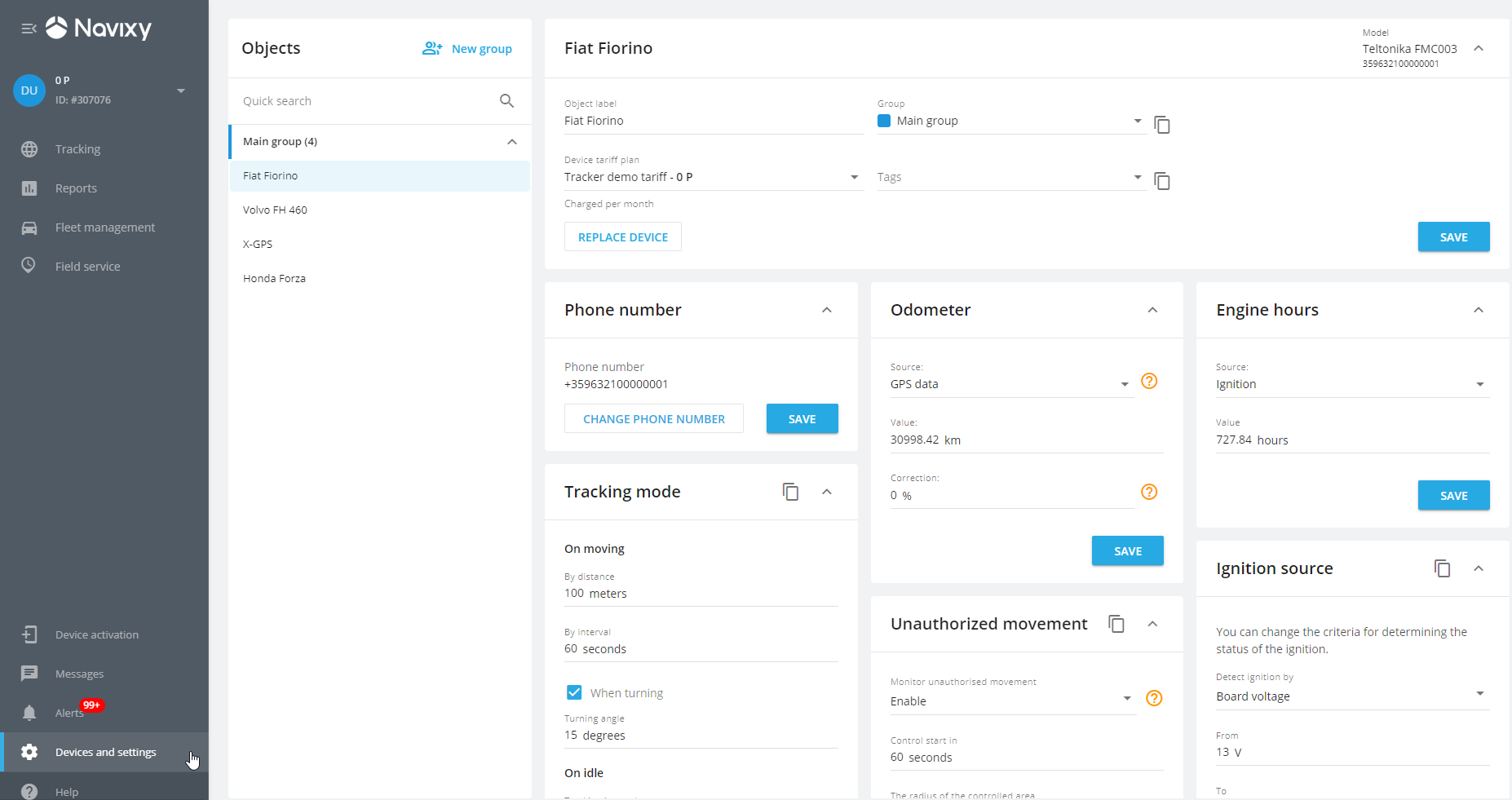The height and width of the screenshot is (800, 1512).
Task: Open the Detect ignition by dropdown
Action: pyautogui.click(x=1479, y=694)
